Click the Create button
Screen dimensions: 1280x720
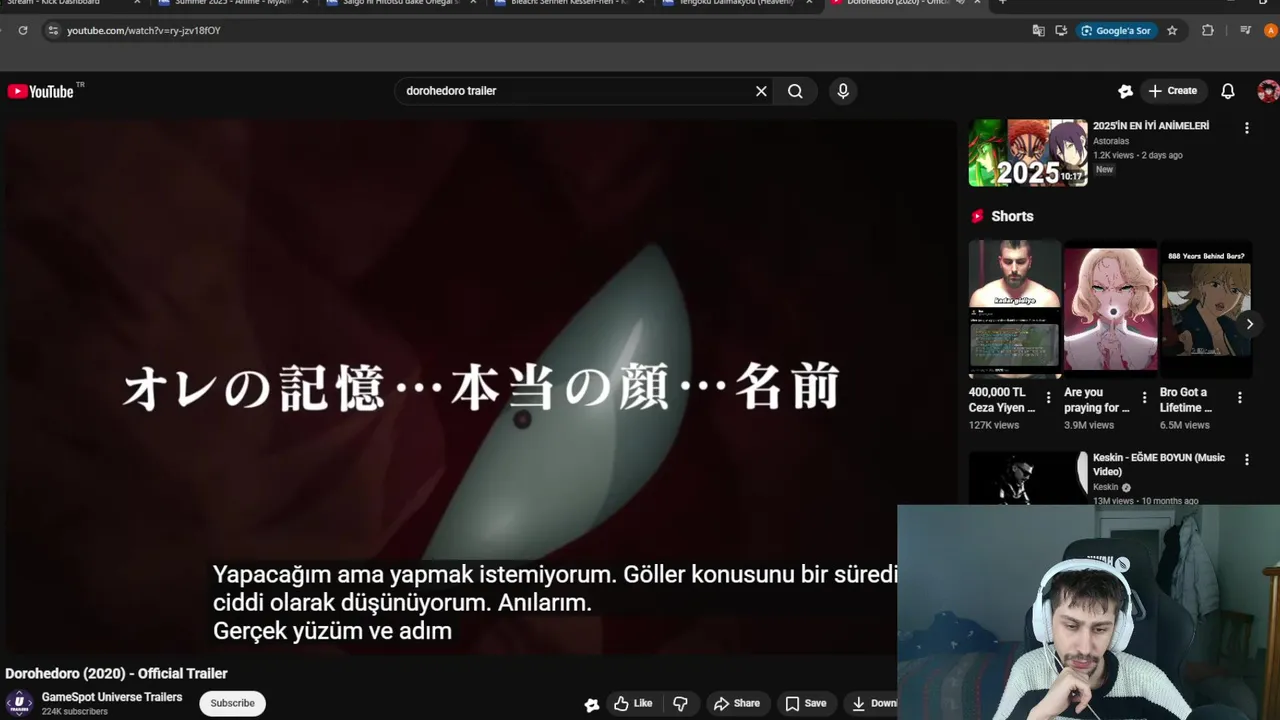coord(1173,91)
